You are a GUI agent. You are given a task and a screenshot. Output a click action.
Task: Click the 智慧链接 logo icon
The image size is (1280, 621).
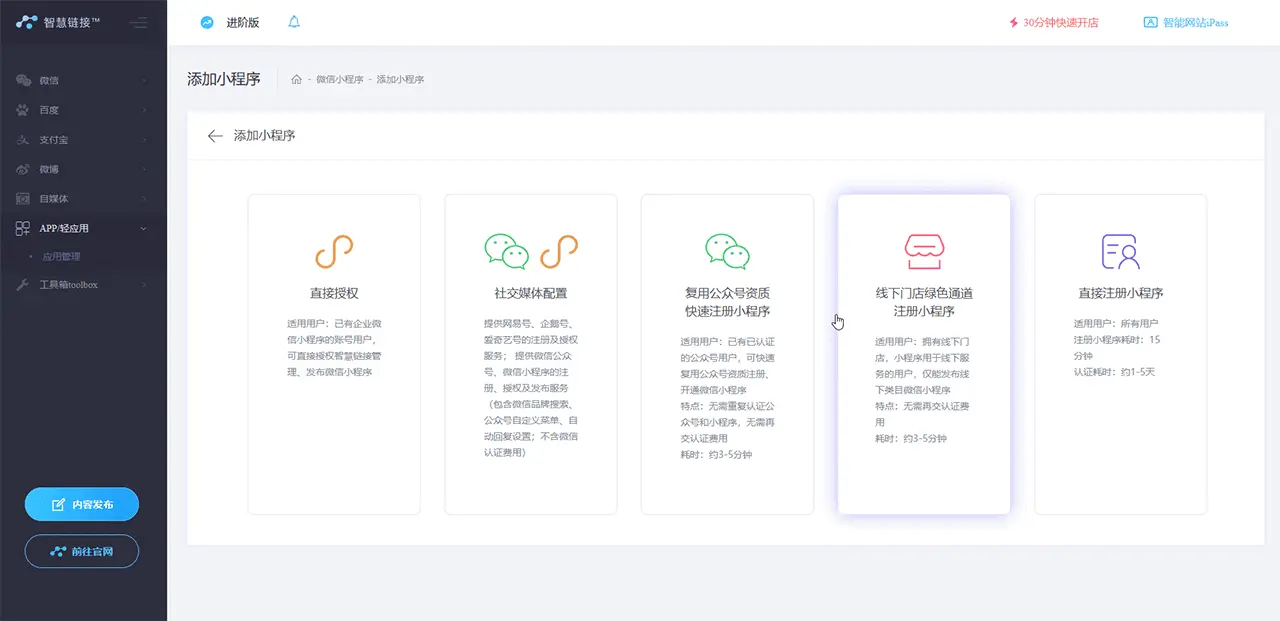pos(27,22)
